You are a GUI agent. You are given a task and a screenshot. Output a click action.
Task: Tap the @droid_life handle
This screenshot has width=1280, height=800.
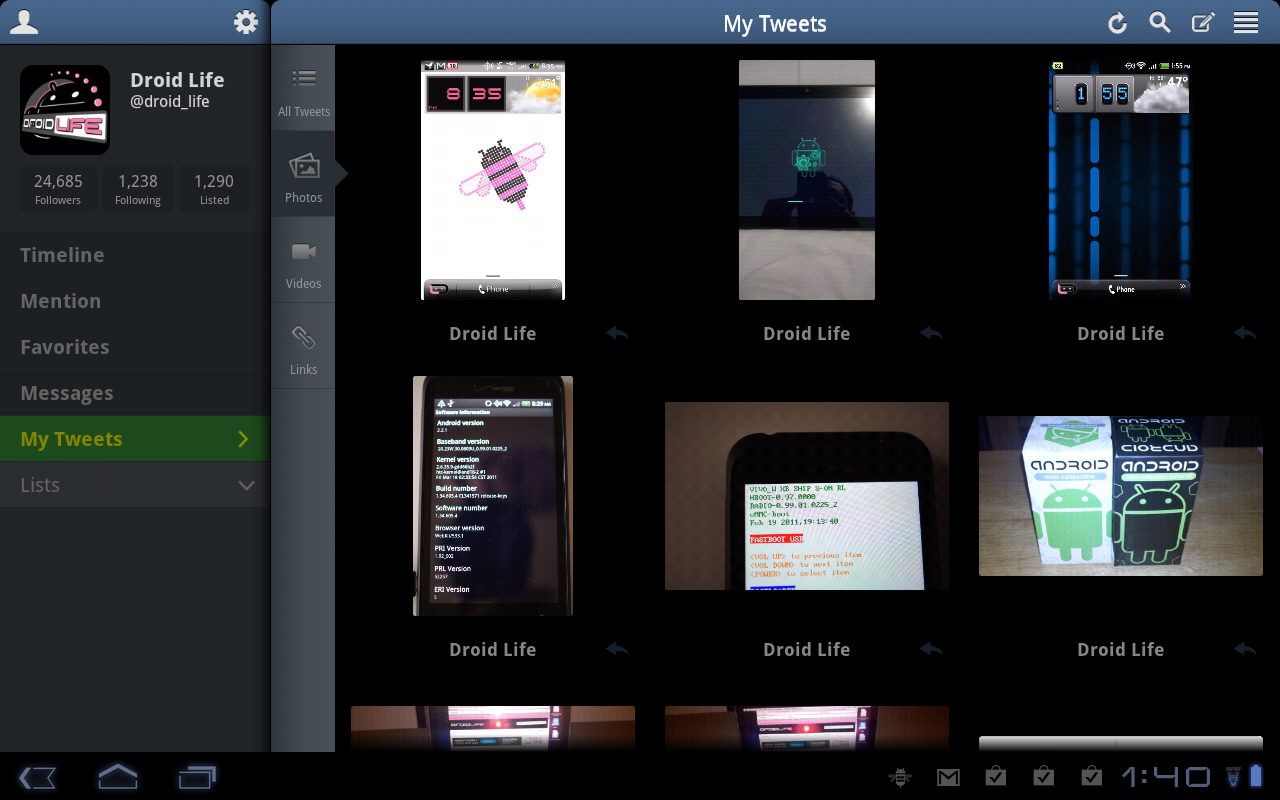170,102
